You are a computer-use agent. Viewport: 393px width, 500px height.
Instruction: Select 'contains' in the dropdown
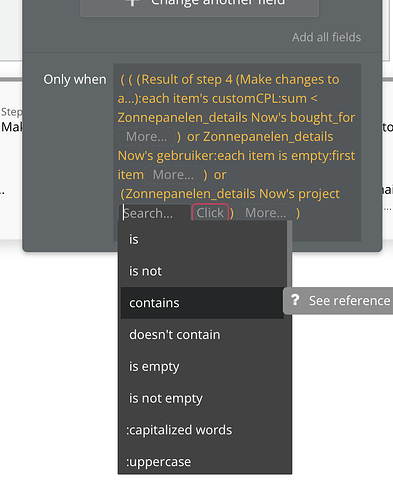(202, 303)
